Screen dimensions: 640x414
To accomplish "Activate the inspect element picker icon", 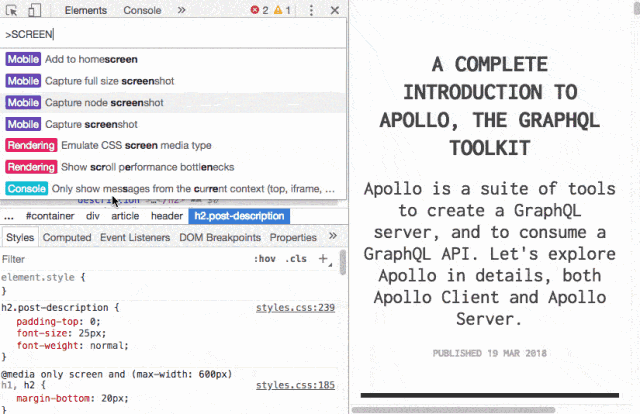I will point(11,10).
